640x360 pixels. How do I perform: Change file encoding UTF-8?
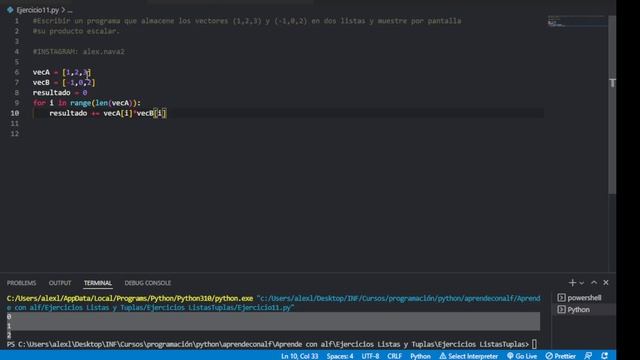tap(370, 356)
